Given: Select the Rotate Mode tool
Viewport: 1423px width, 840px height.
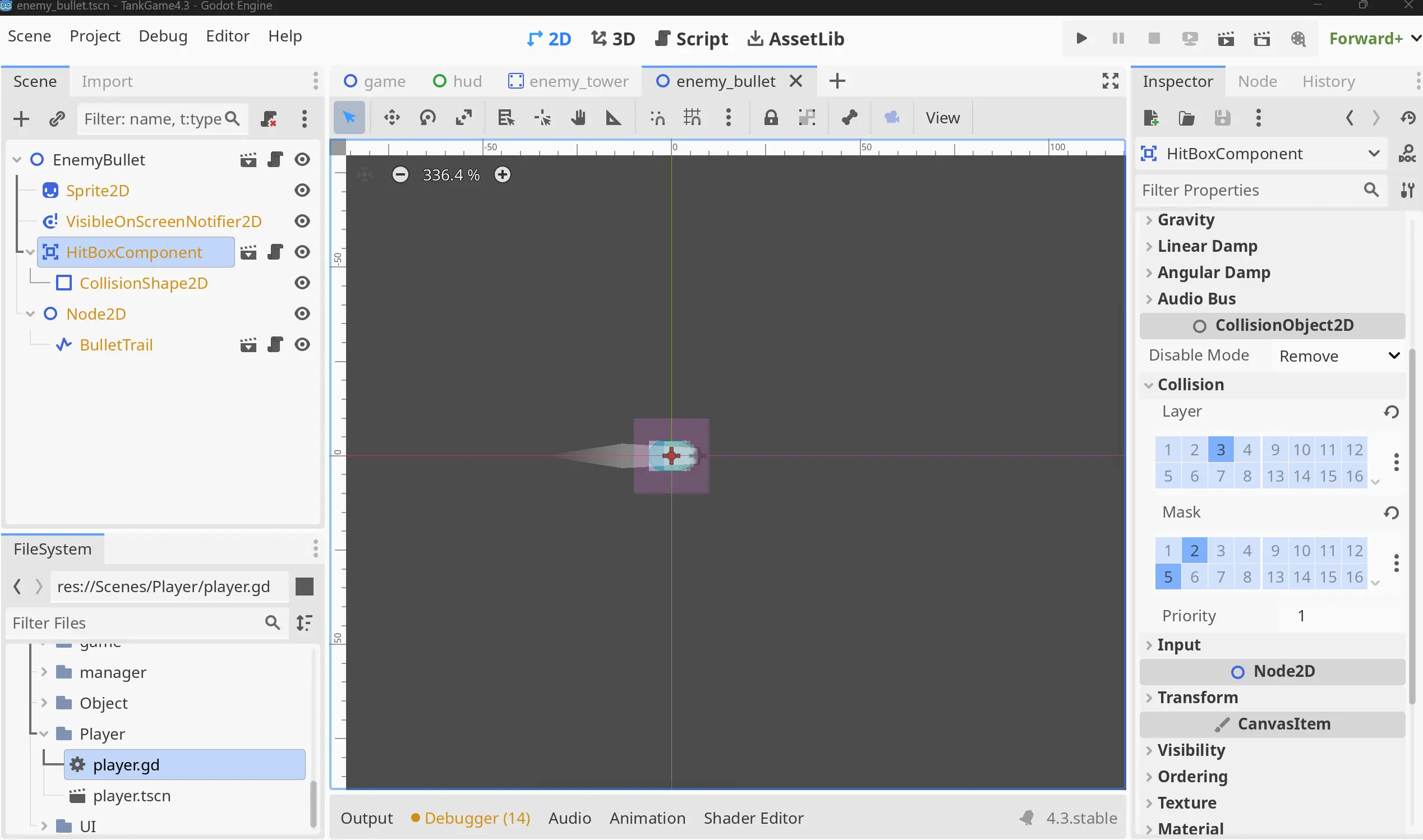Looking at the screenshot, I should 427,118.
